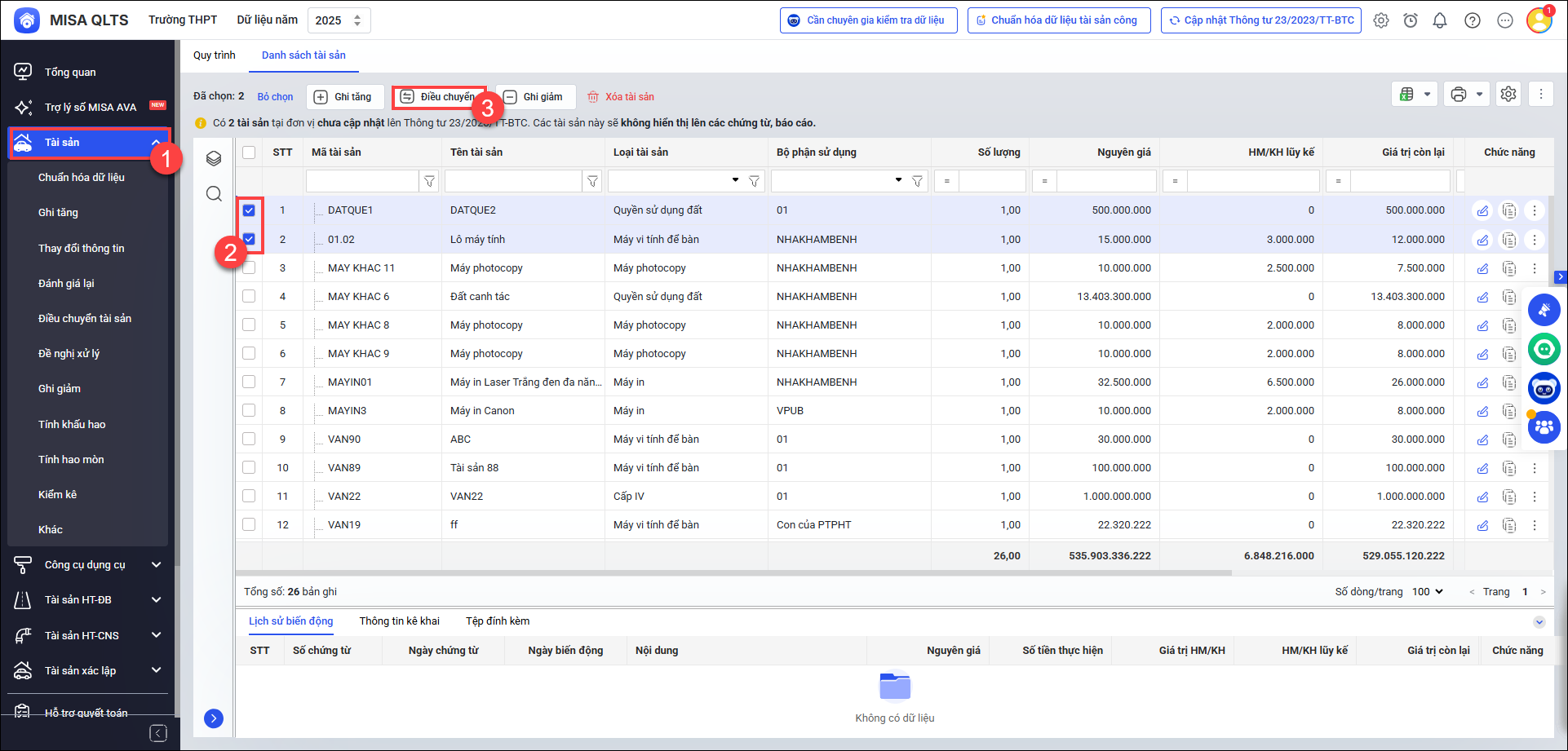
Task: Open table settings gear icon
Action: point(1508,95)
